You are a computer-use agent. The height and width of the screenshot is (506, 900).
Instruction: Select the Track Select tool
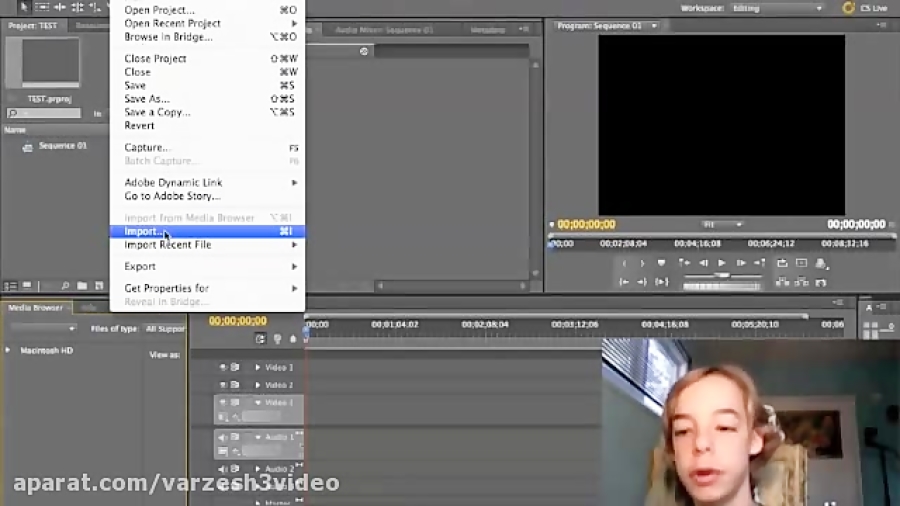(x=42, y=7)
